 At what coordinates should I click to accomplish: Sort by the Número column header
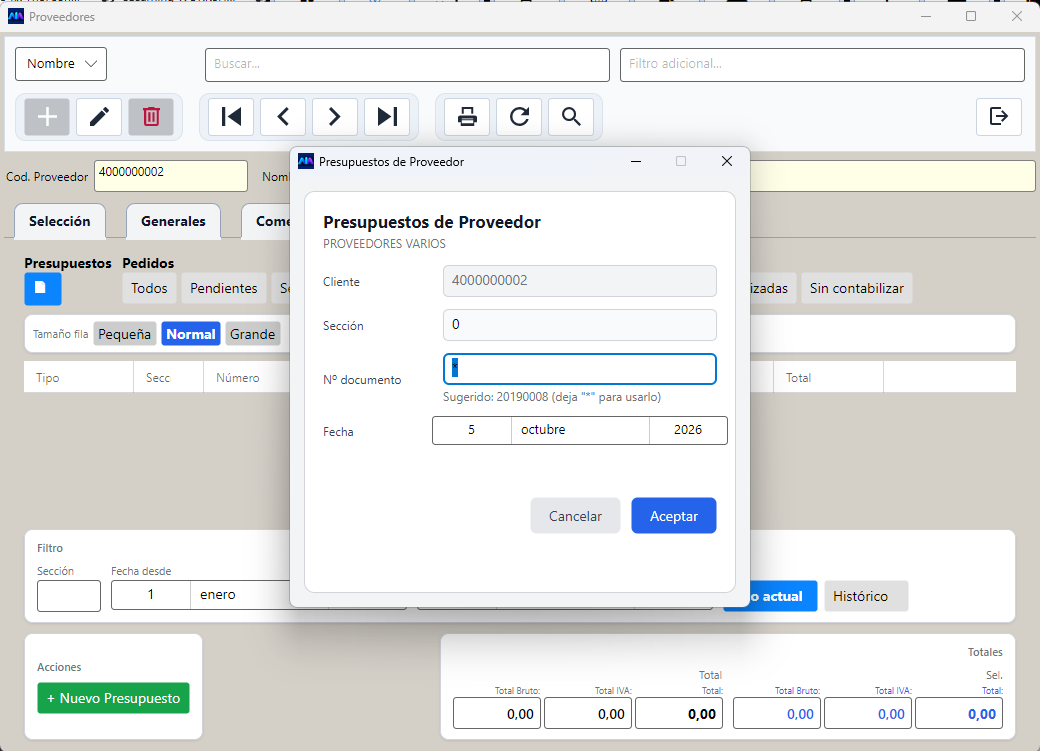pos(247,377)
